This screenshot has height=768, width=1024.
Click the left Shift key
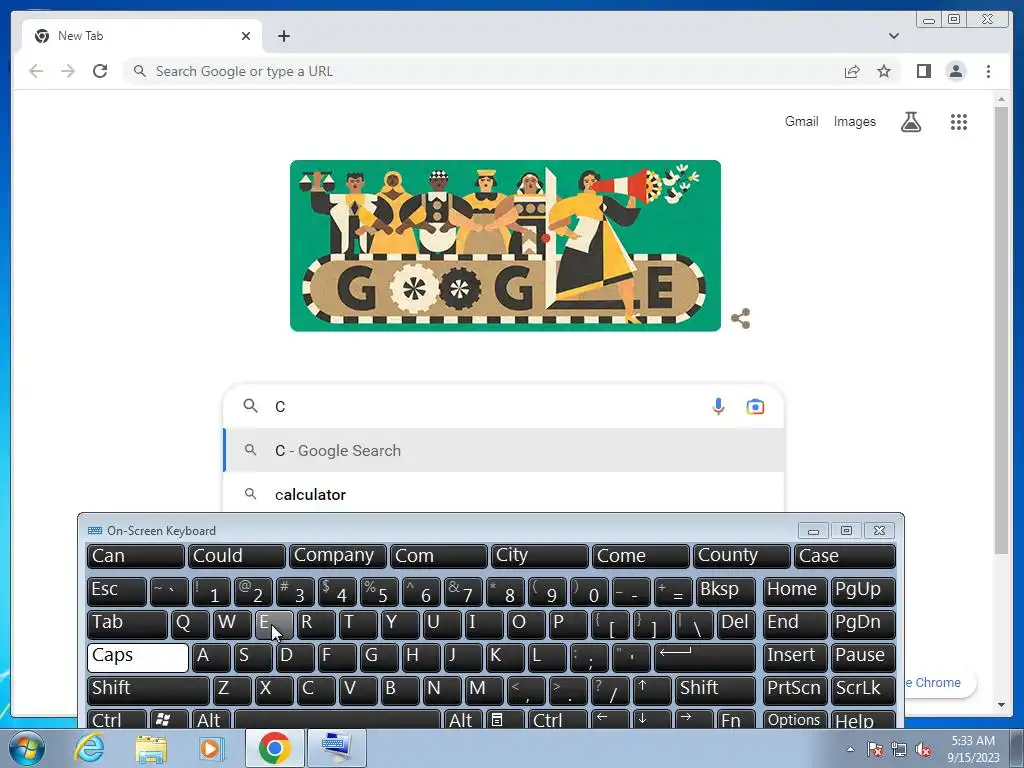tap(148, 690)
